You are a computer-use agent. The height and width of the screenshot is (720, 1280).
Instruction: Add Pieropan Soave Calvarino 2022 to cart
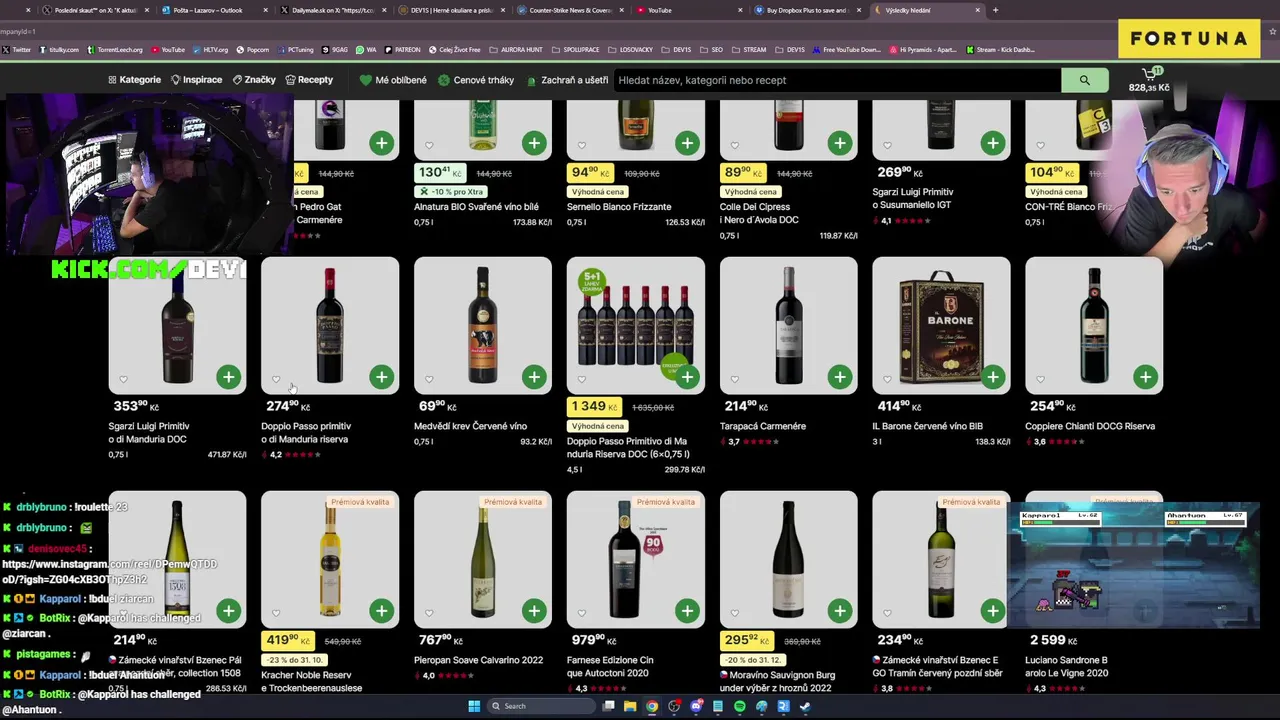(534, 611)
